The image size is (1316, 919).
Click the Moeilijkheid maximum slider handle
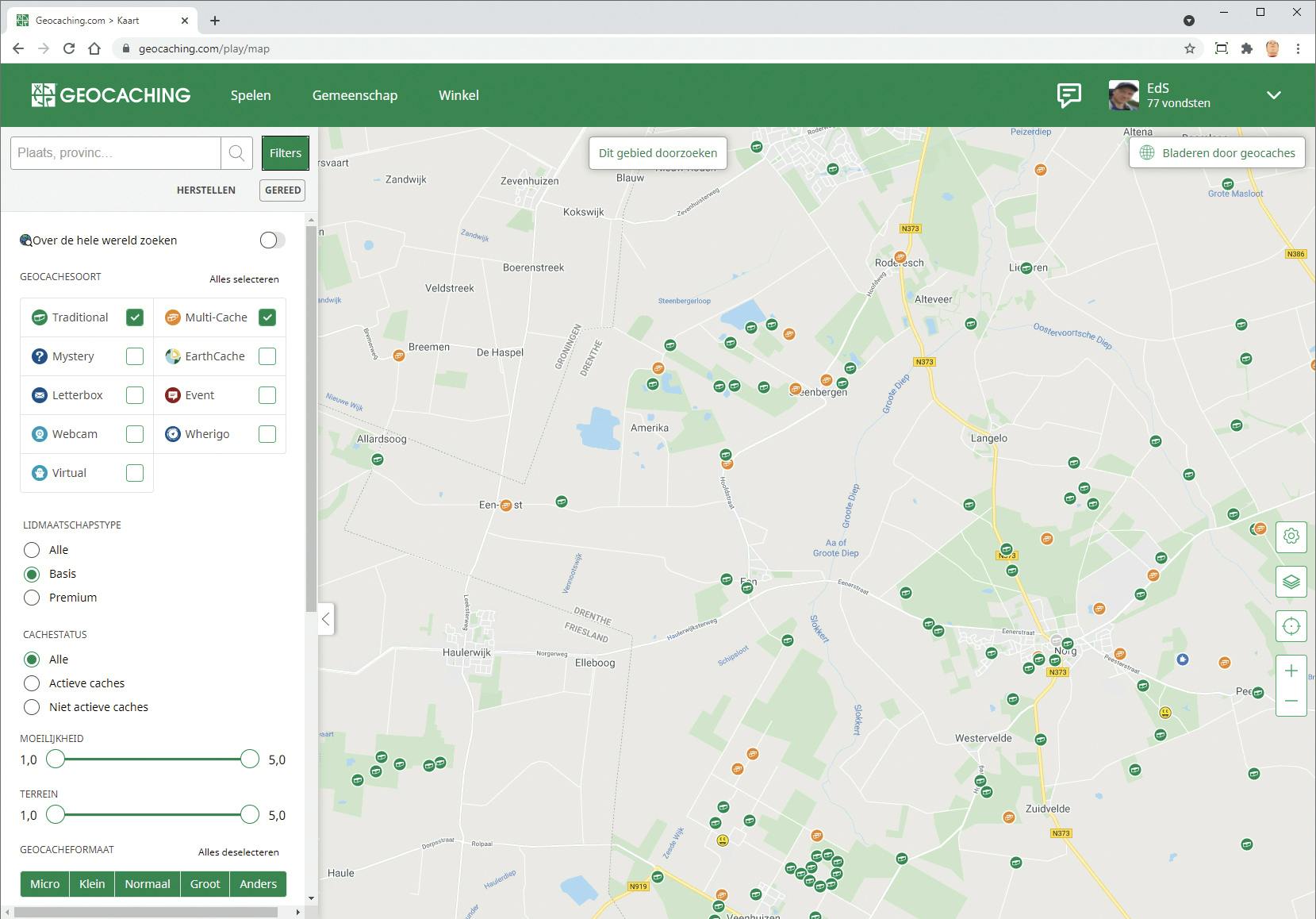[250, 759]
